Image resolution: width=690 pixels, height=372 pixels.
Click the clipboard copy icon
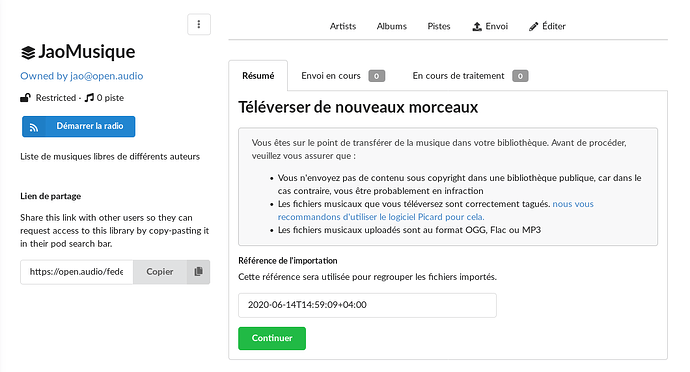[198, 272]
